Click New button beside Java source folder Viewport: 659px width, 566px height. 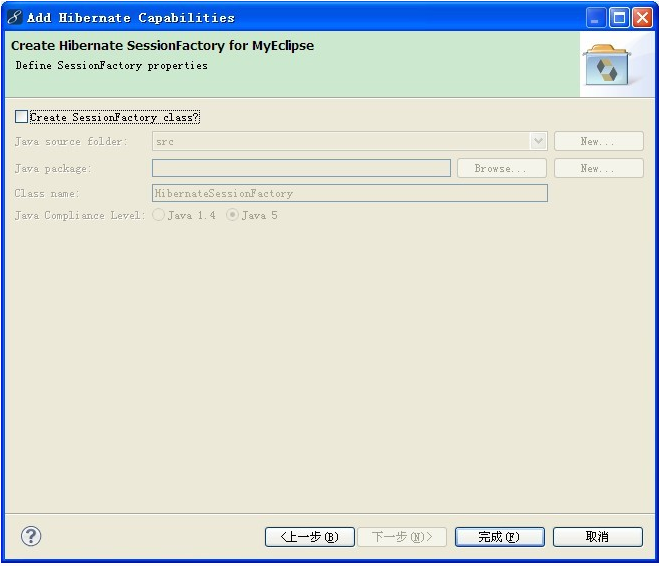[x=598, y=141]
